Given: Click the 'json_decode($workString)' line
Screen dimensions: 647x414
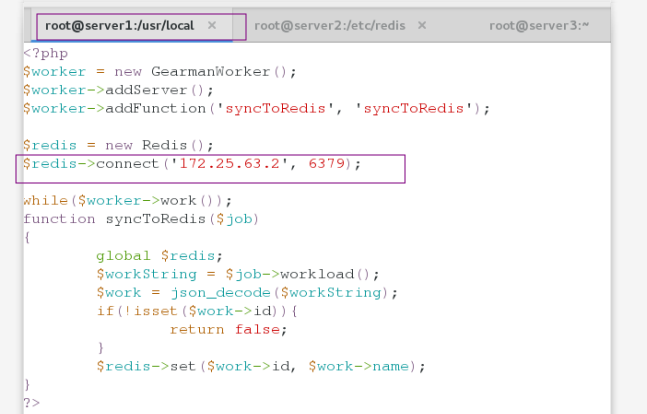Looking at the screenshot, I should click(x=247, y=293).
